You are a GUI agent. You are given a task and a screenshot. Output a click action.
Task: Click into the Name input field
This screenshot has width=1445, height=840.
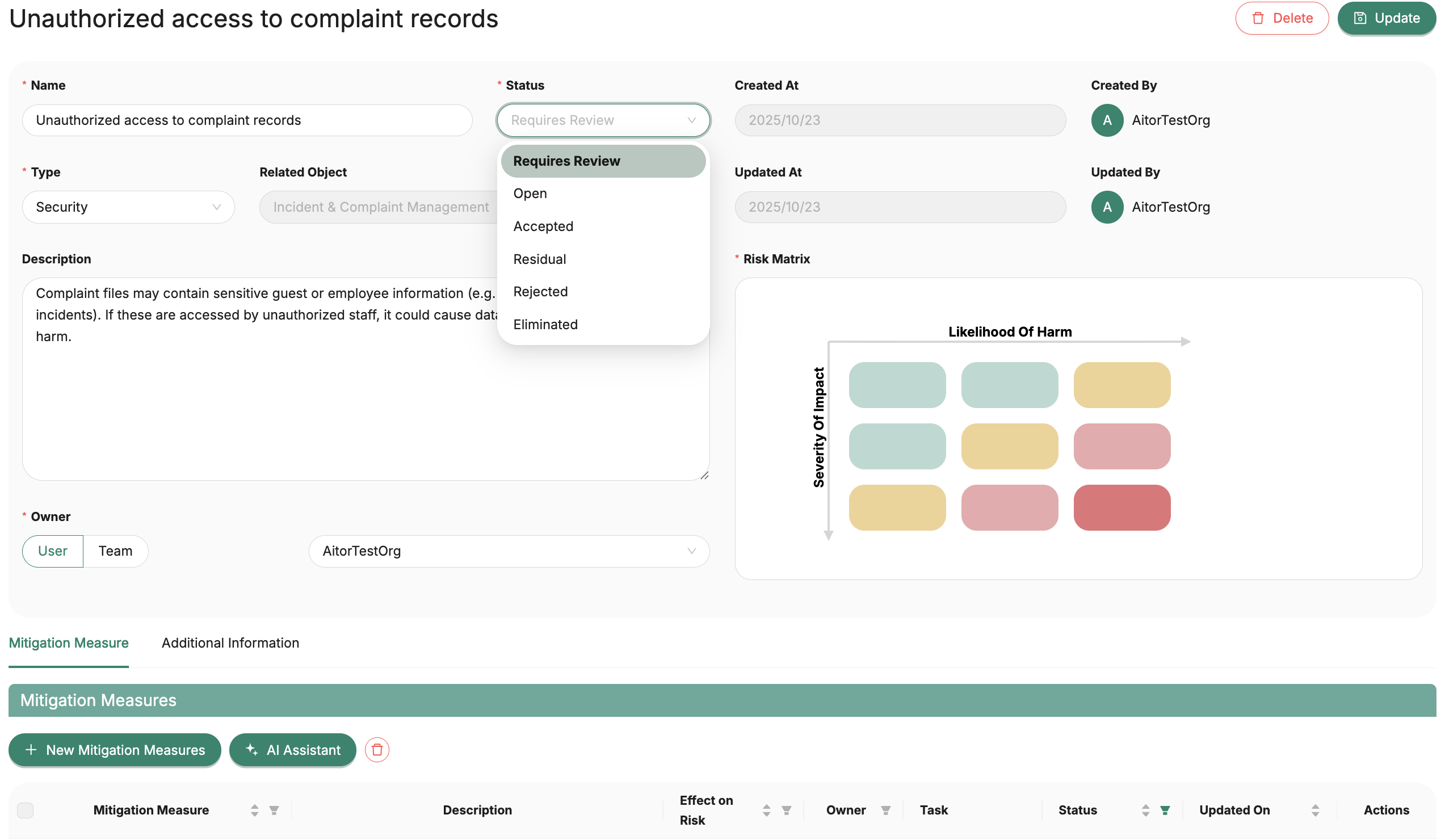coord(247,120)
